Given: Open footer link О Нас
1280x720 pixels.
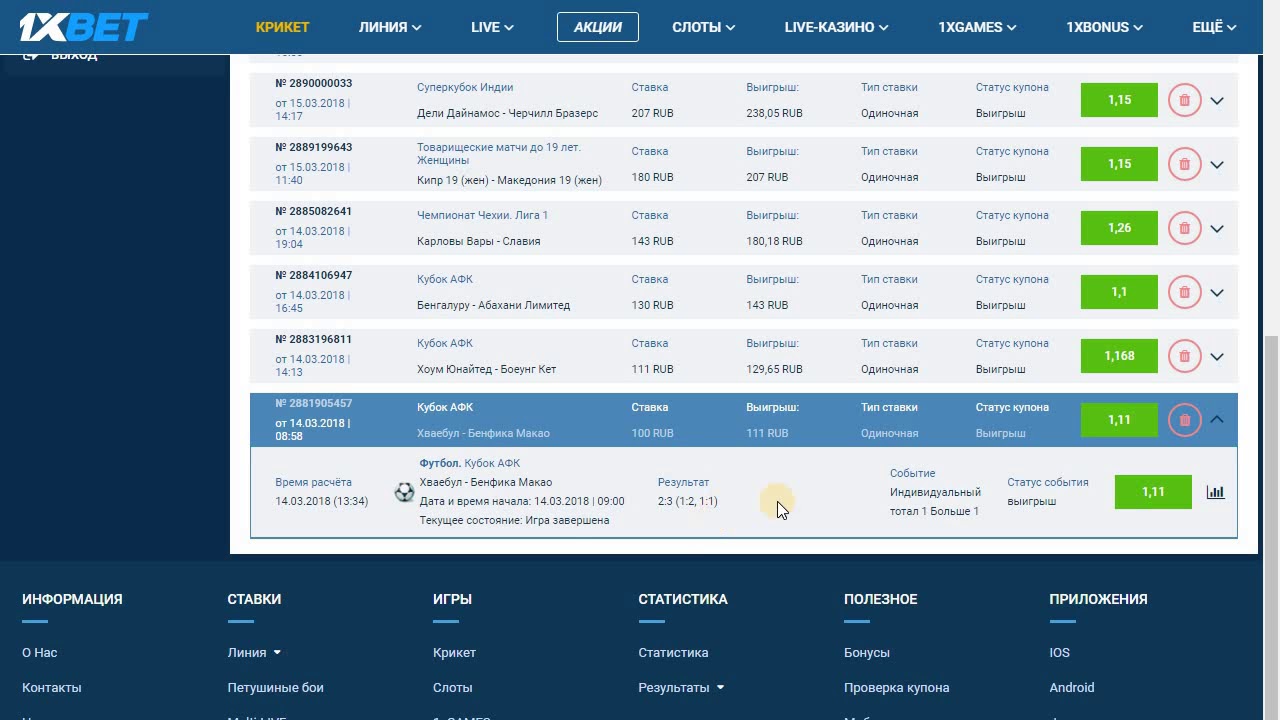Looking at the screenshot, I should [x=40, y=653].
